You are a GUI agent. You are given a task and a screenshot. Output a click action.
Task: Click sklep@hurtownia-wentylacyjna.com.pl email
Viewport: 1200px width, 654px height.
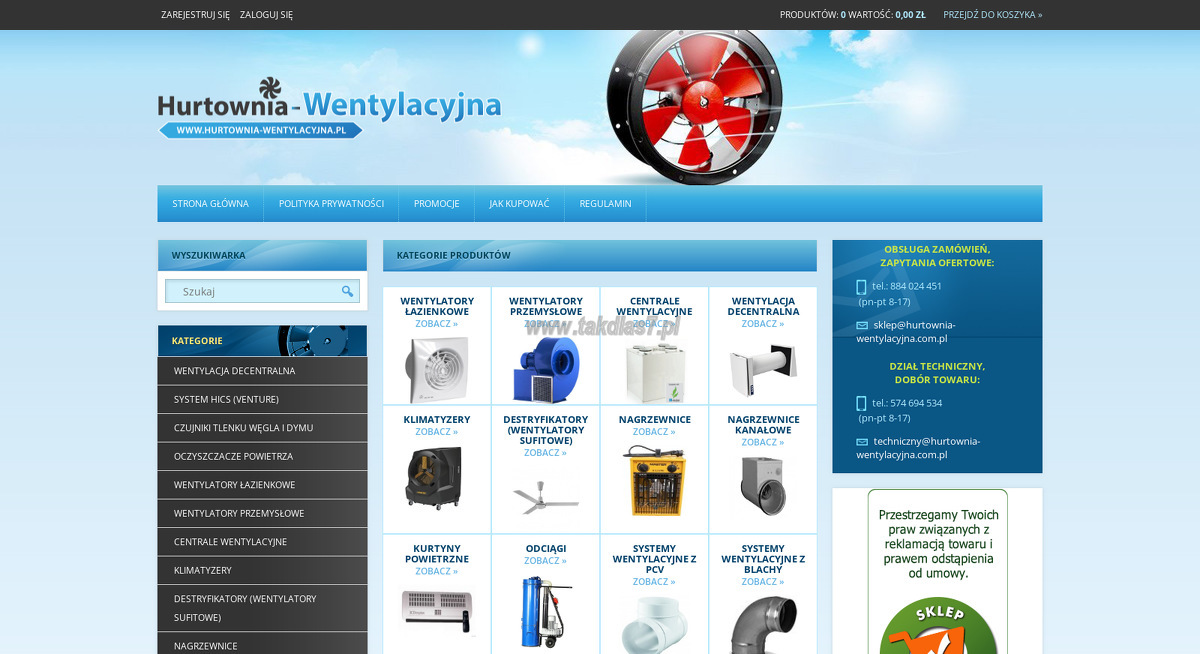tap(905, 332)
